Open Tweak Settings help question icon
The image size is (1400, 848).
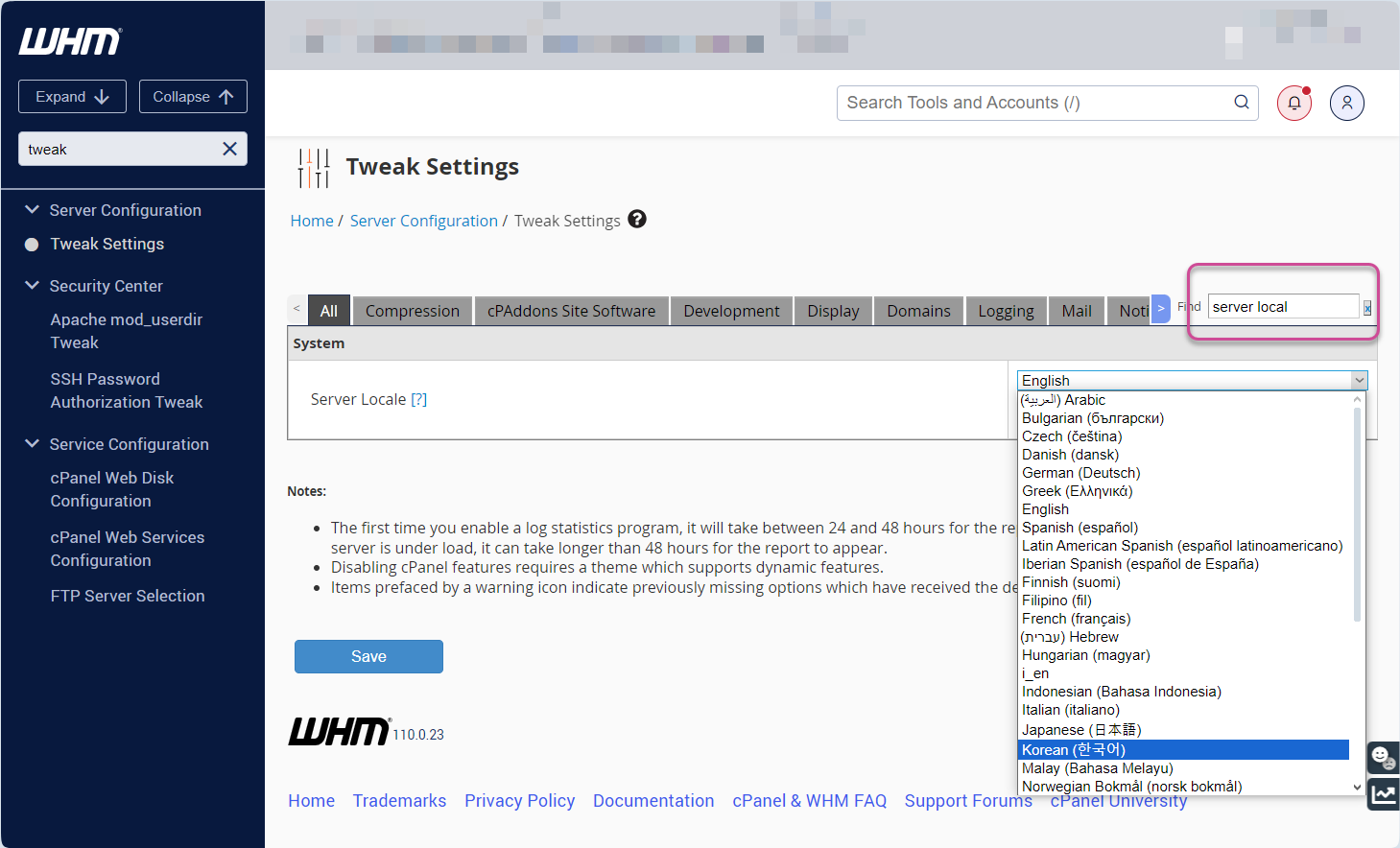(637, 220)
